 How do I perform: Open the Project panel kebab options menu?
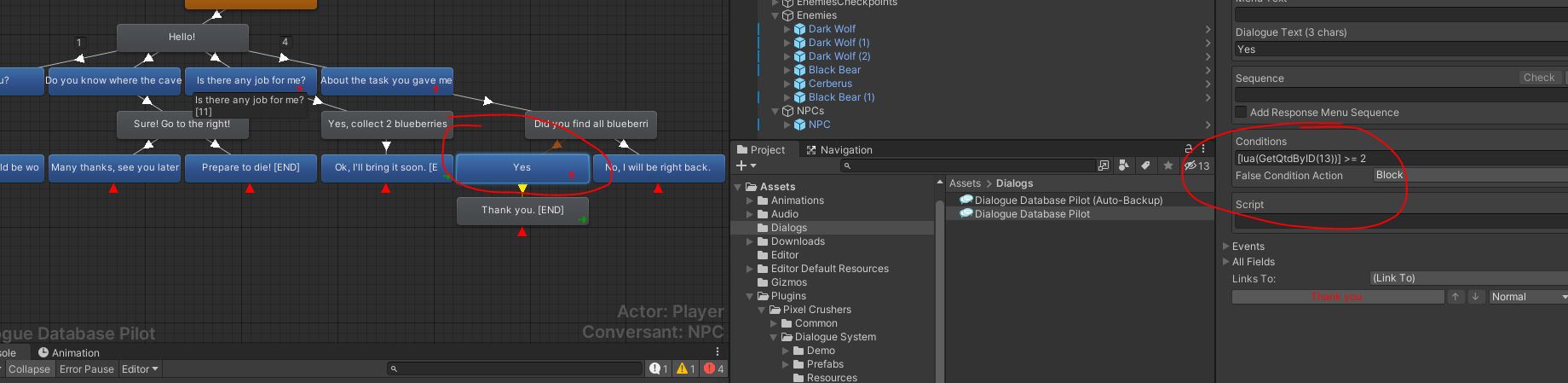coord(1203,149)
